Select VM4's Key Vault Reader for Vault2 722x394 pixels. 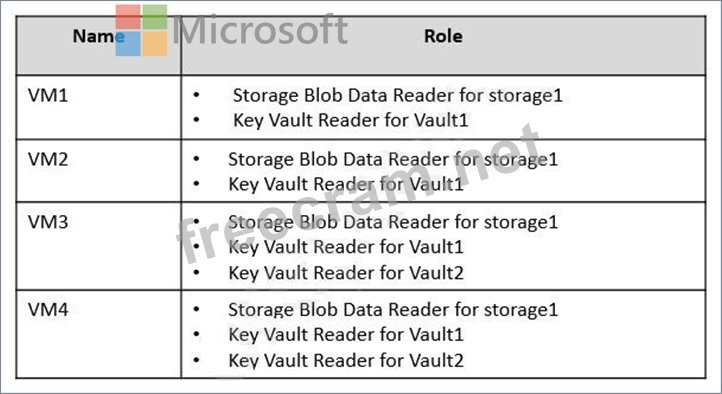point(346,360)
